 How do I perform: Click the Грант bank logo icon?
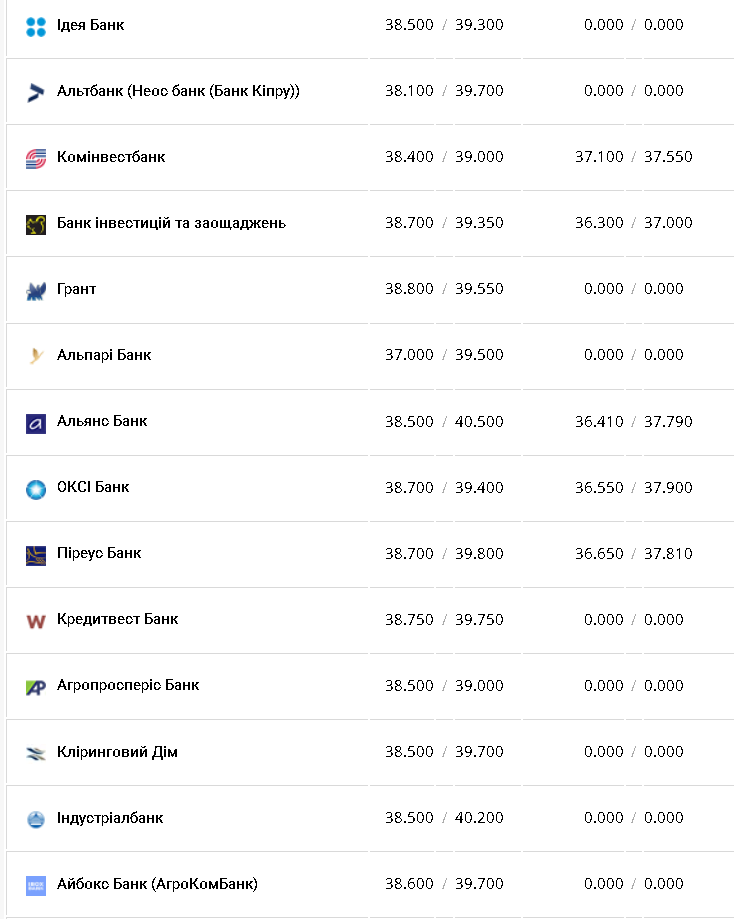tap(36, 291)
